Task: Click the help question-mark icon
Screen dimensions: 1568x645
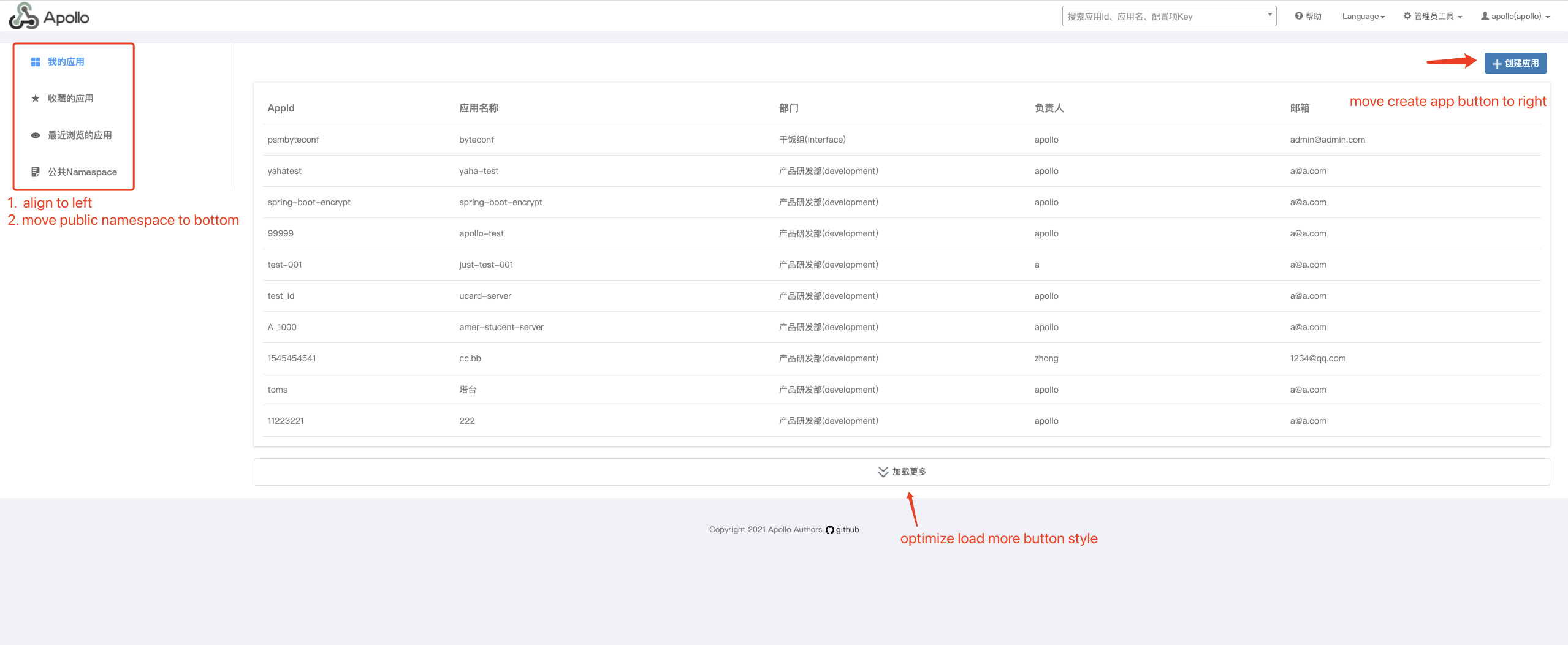Action: point(1298,16)
